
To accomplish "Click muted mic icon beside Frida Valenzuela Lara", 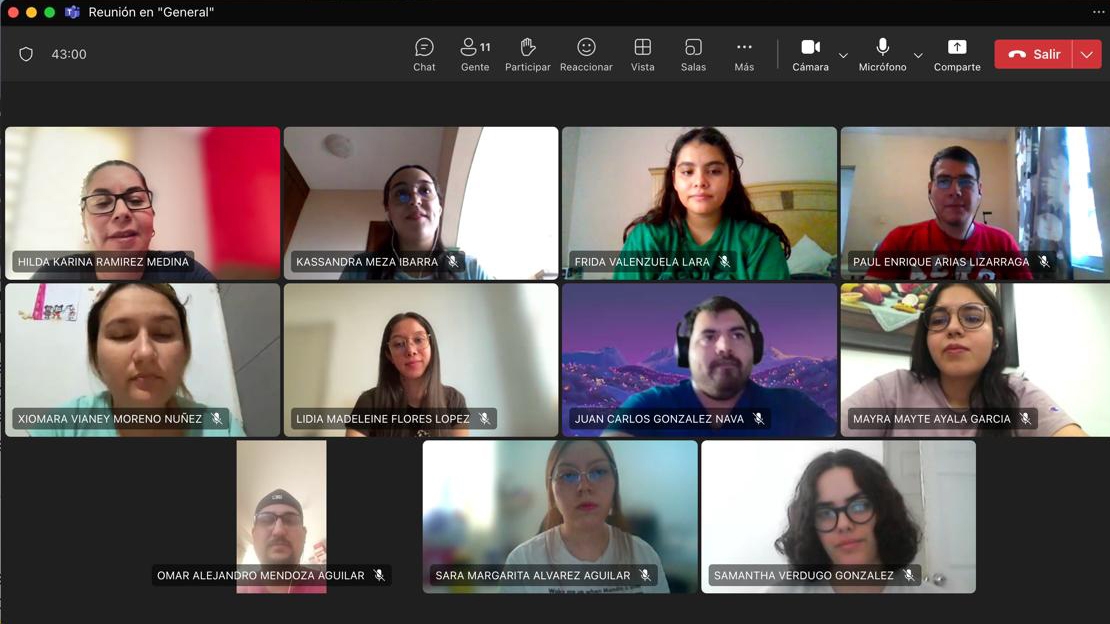I will coord(724,261).
